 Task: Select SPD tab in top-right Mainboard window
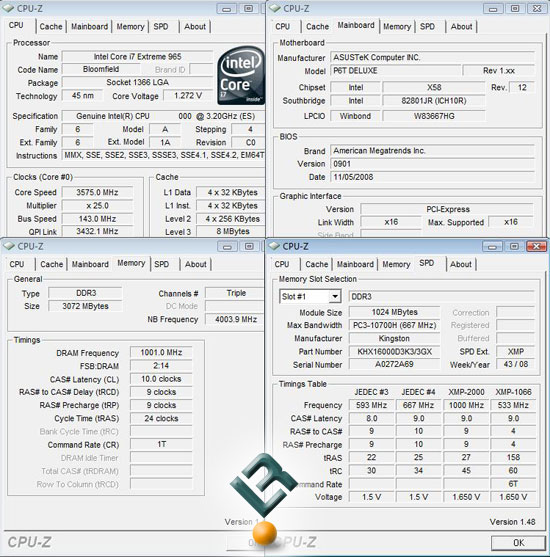coord(427,27)
